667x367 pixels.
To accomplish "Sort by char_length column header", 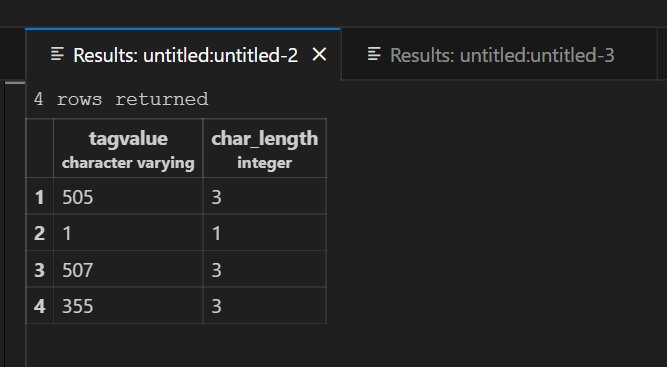I will click(265, 148).
